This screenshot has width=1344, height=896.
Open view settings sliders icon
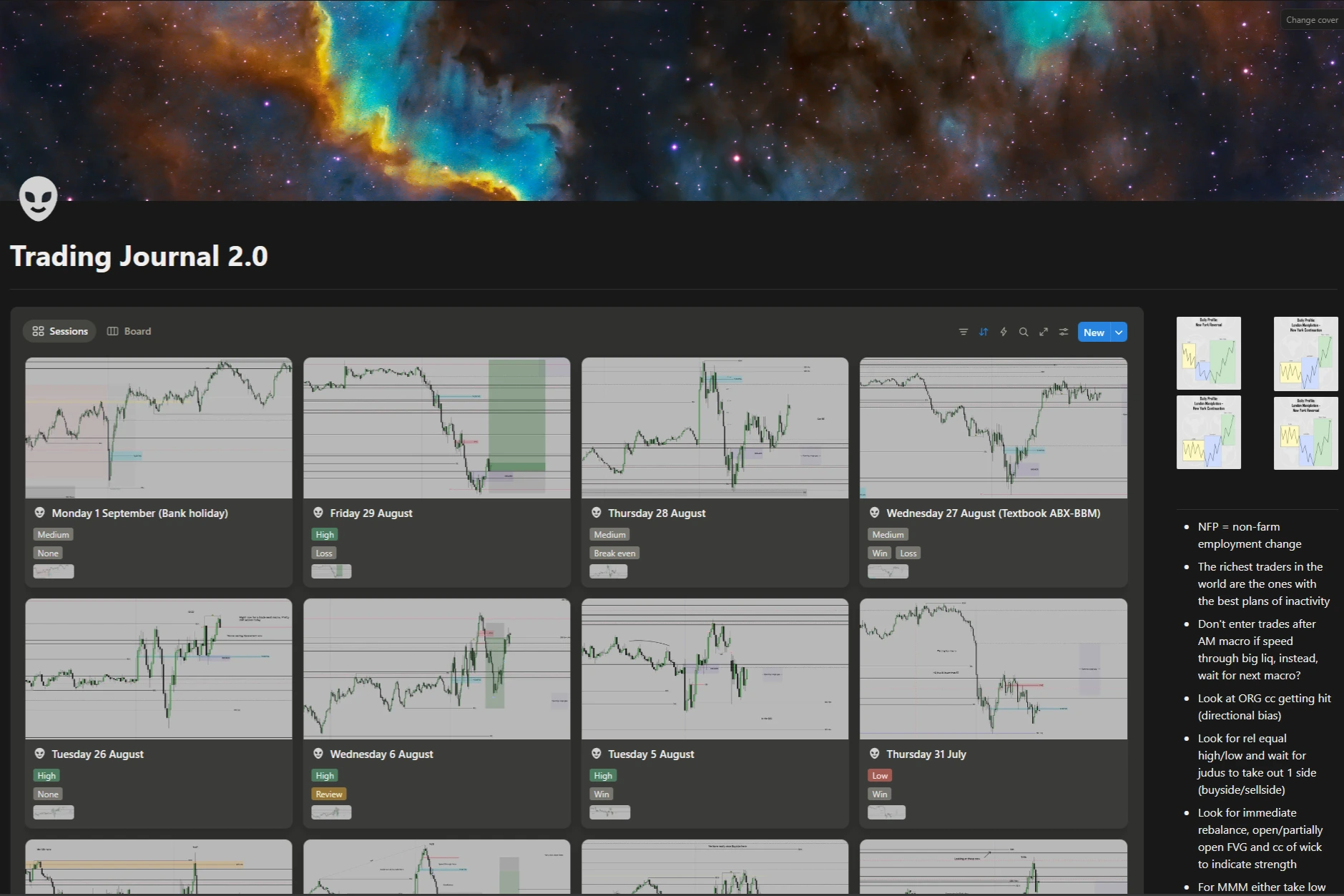tap(1064, 332)
